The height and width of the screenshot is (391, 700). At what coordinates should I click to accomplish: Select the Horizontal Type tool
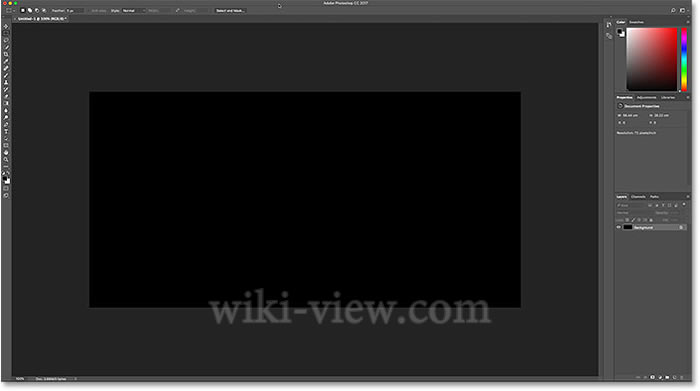[6, 131]
